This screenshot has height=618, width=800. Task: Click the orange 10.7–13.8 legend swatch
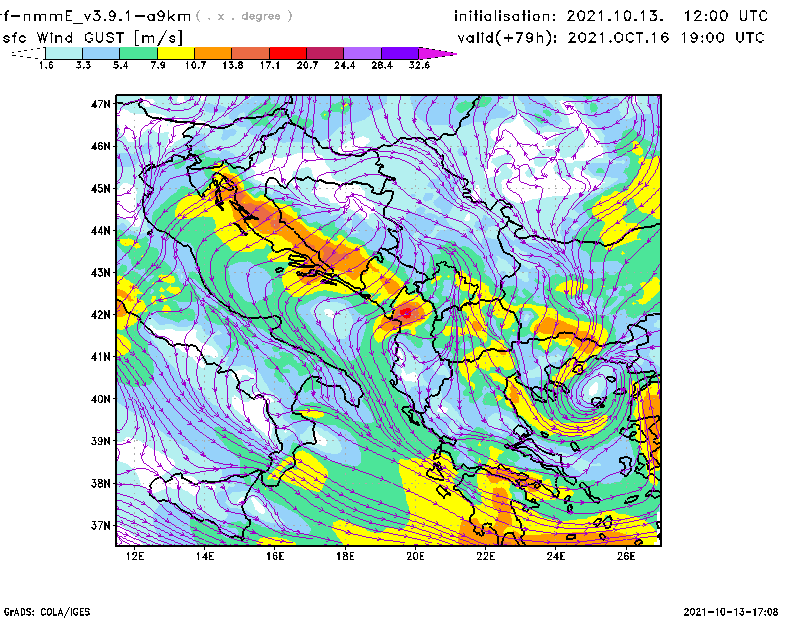pyautogui.click(x=213, y=53)
